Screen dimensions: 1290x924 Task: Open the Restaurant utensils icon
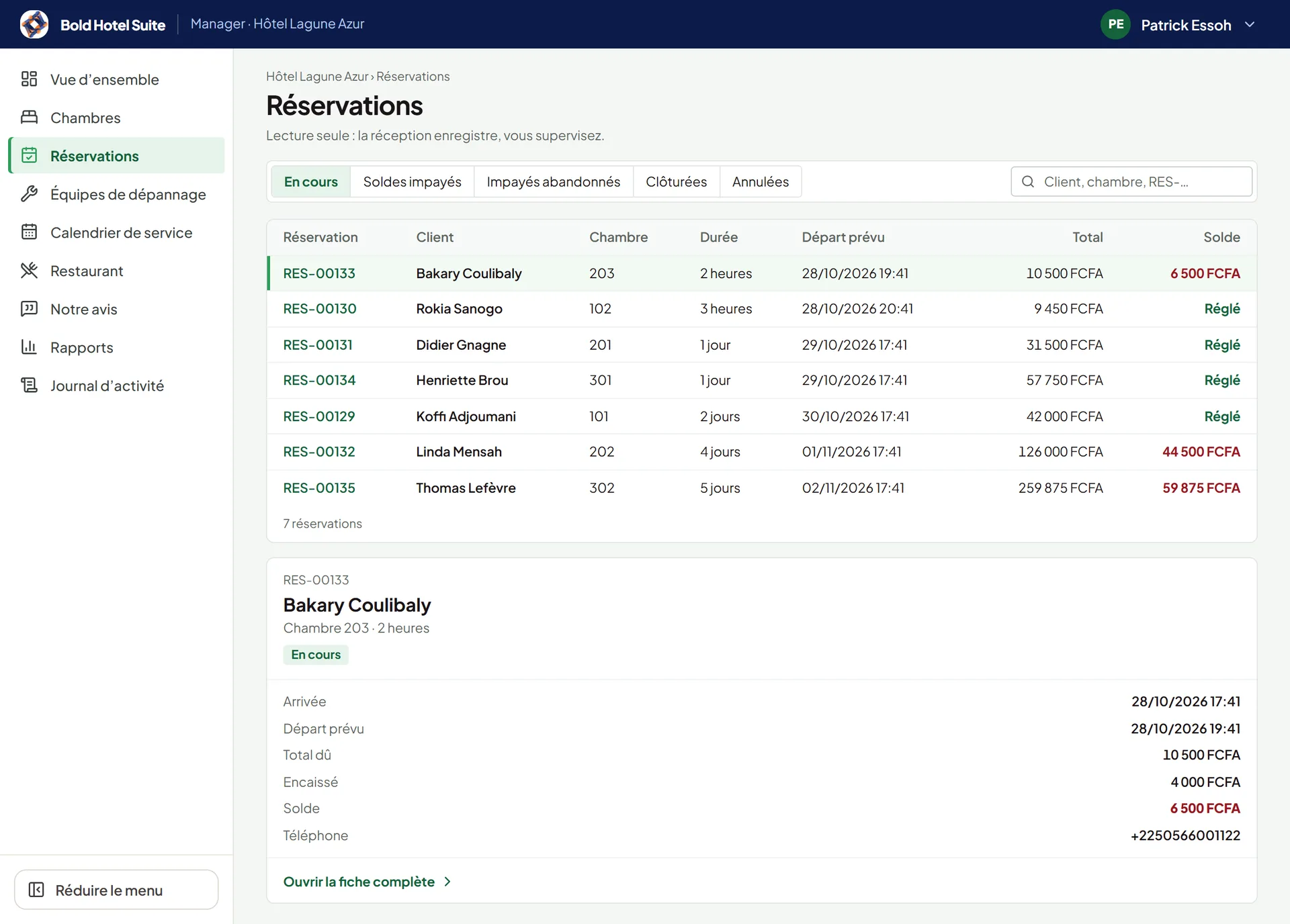click(x=29, y=271)
